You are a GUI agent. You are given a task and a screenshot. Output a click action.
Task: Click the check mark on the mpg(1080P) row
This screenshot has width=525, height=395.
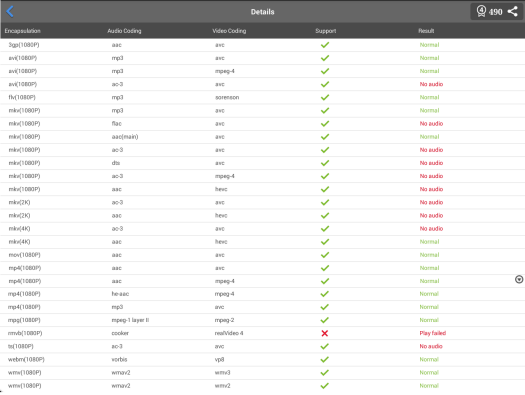[324, 320]
